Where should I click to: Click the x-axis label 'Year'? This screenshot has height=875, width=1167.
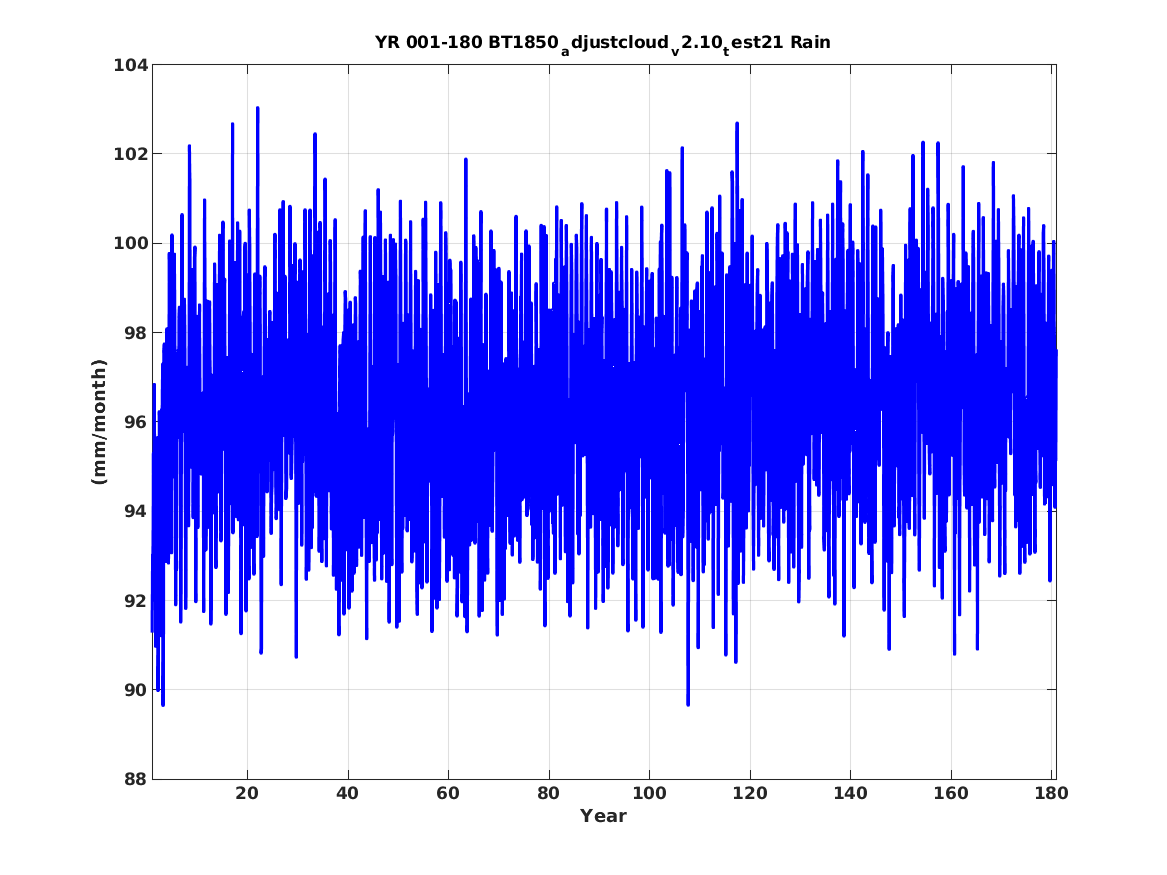click(604, 816)
